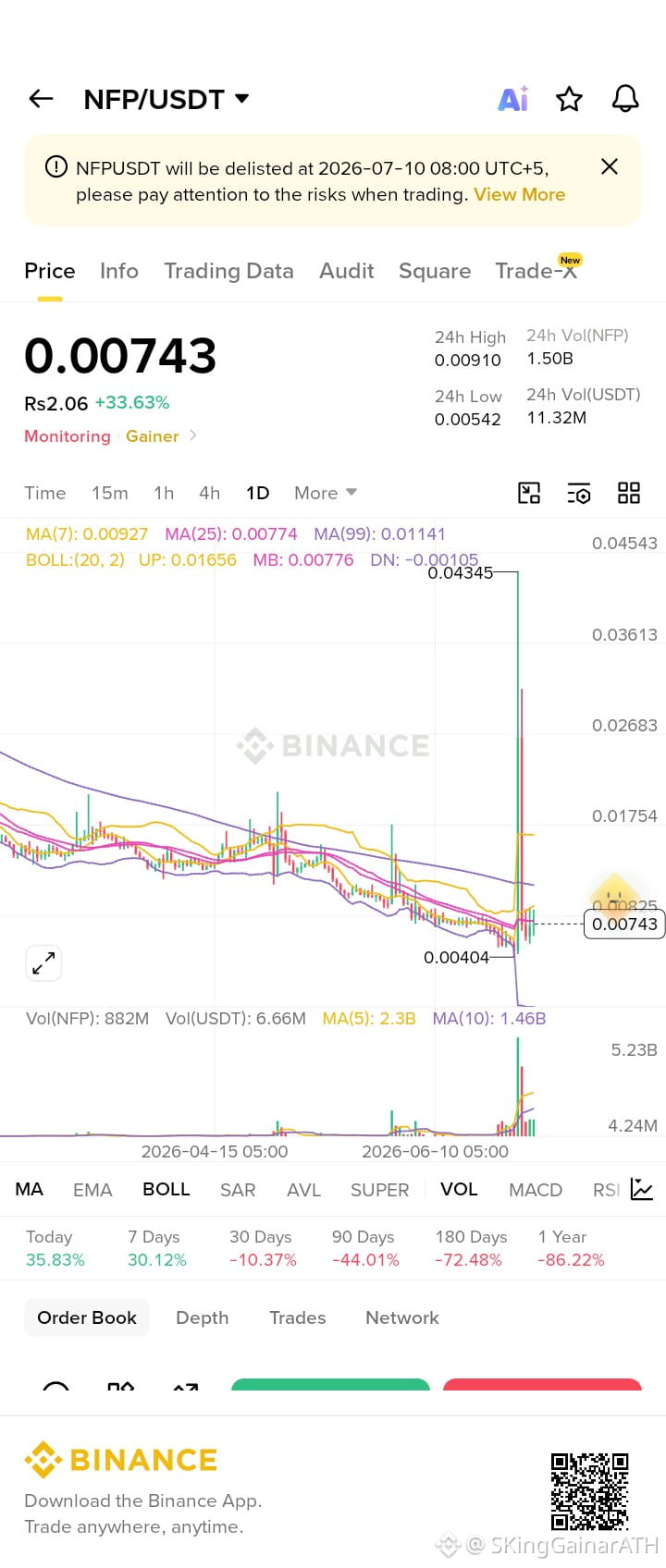Select the Time chart interval

click(45, 493)
